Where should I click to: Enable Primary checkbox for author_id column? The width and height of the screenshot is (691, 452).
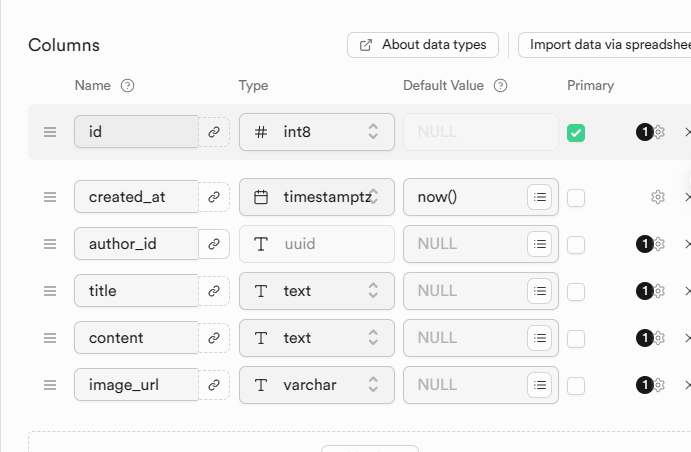tap(576, 244)
